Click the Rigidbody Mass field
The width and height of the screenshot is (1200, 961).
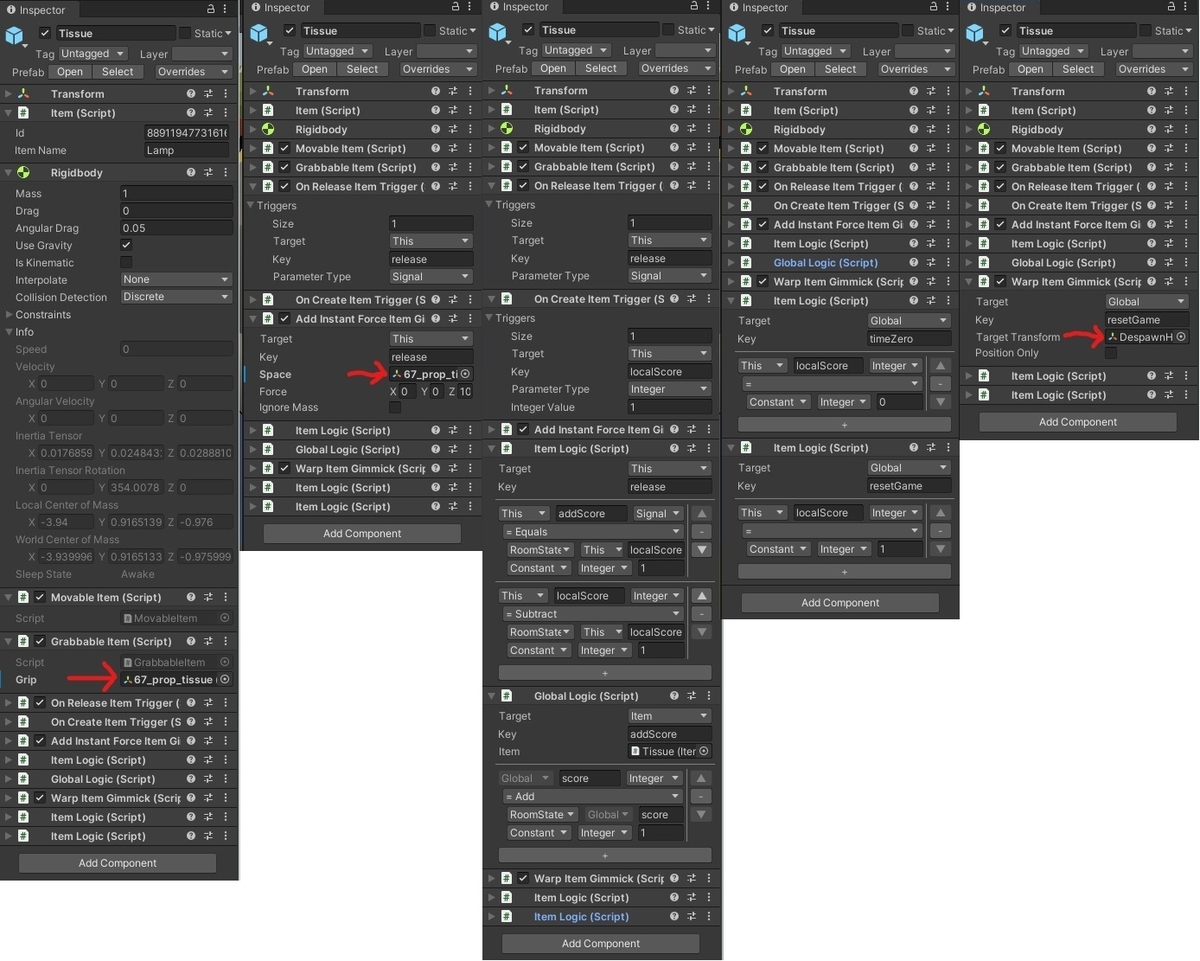pos(176,194)
